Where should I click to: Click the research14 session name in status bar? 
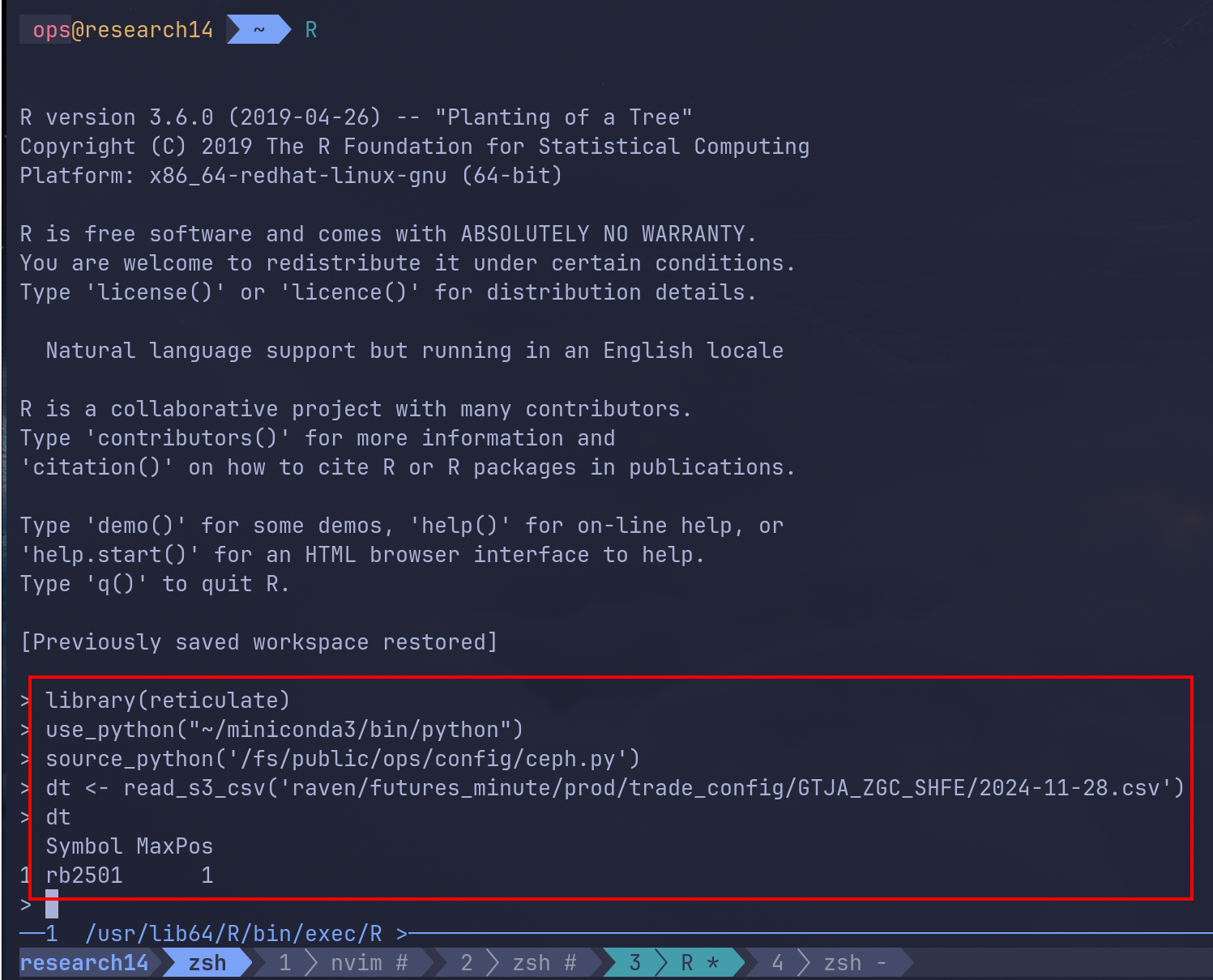(x=84, y=963)
